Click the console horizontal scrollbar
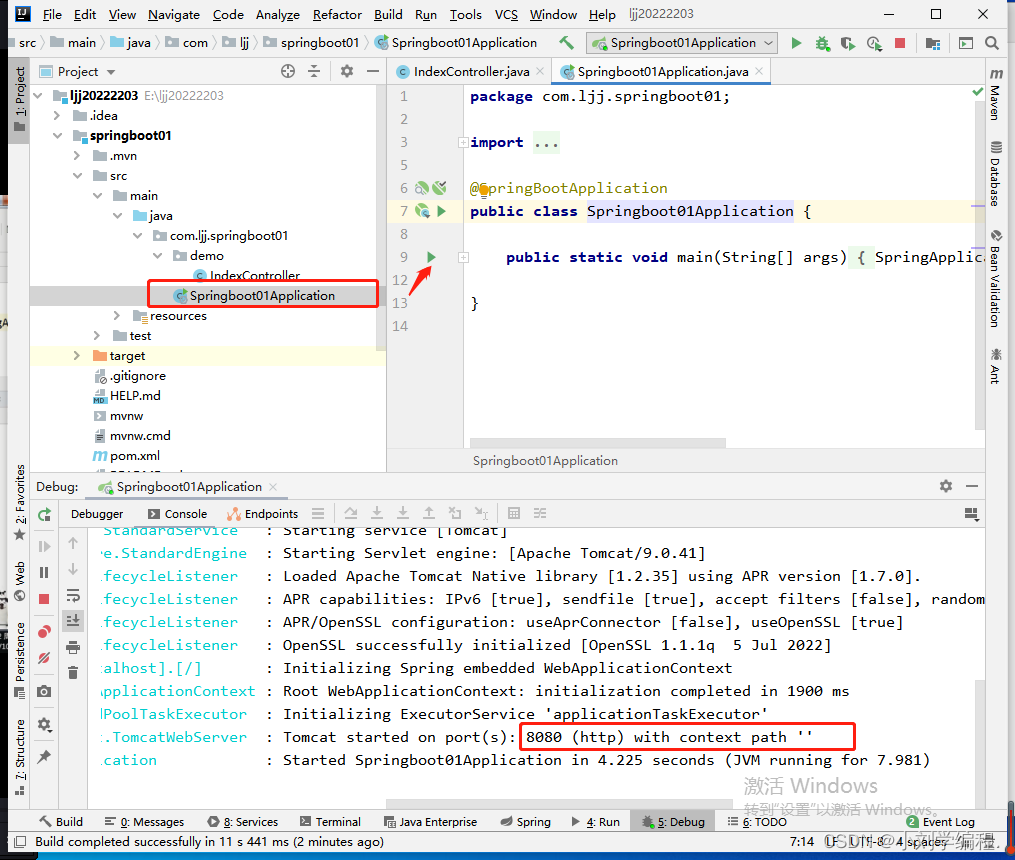Image resolution: width=1015 pixels, height=860 pixels. (x=559, y=803)
